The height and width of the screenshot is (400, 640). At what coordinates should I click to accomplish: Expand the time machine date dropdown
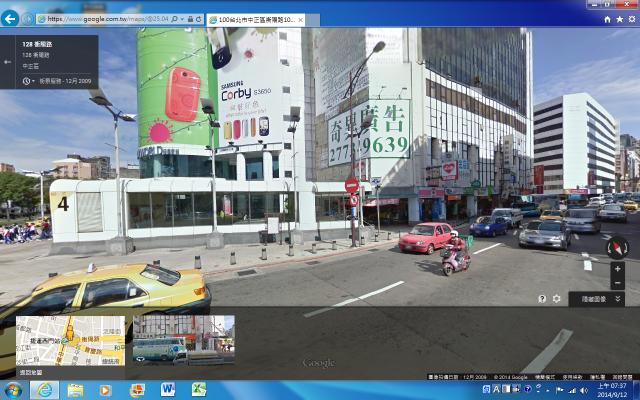point(32,81)
